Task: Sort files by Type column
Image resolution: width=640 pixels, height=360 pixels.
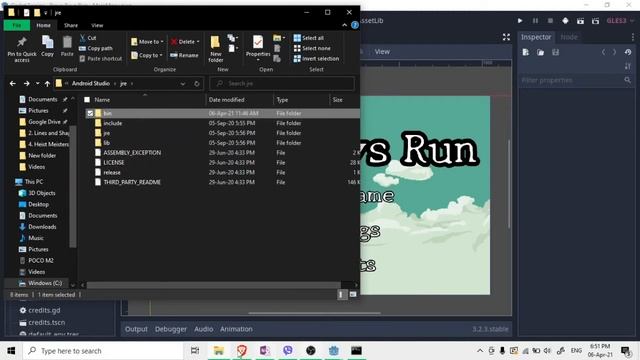Action: click(x=301, y=100)
